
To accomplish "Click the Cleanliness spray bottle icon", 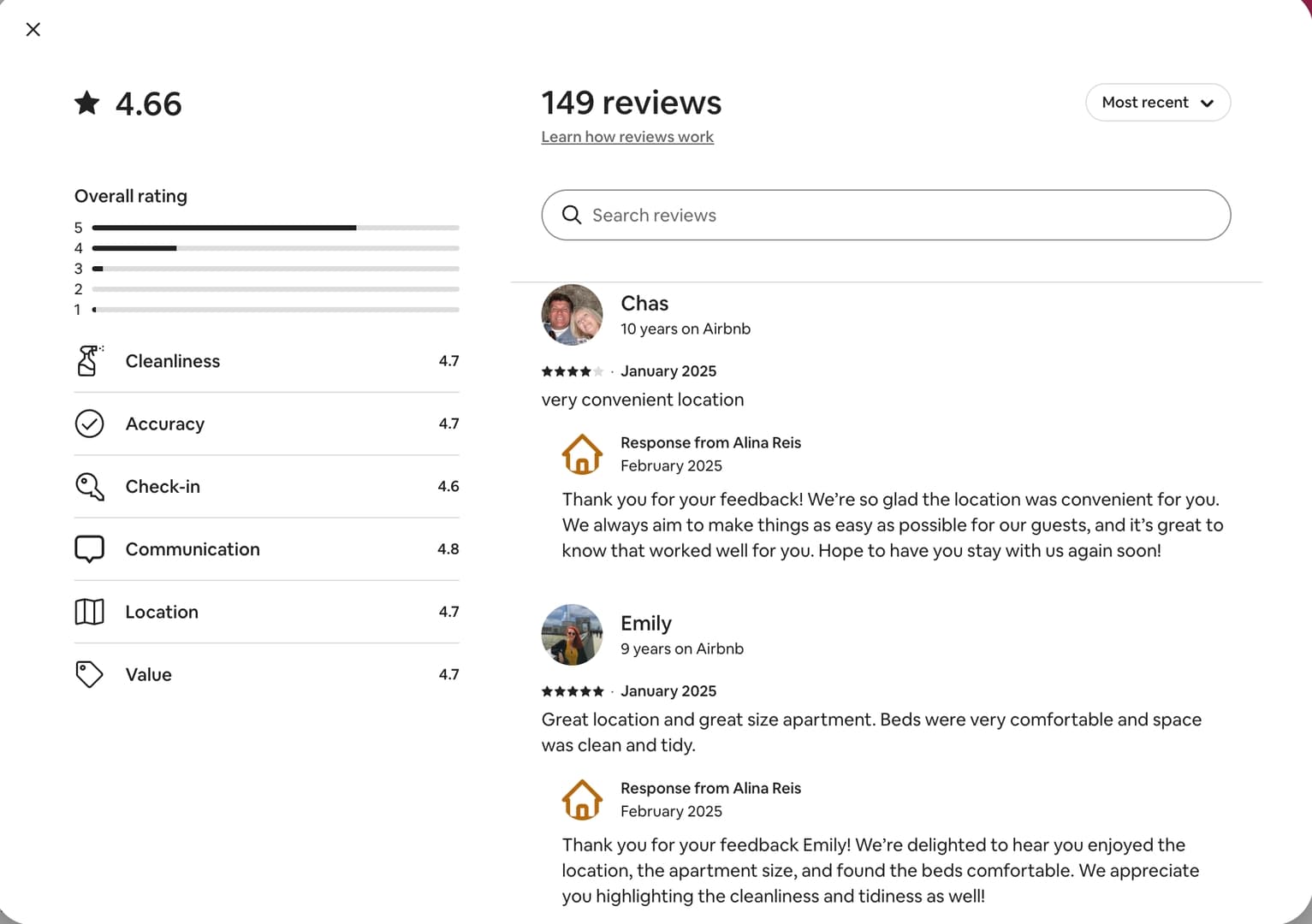I will click(89, 361).
